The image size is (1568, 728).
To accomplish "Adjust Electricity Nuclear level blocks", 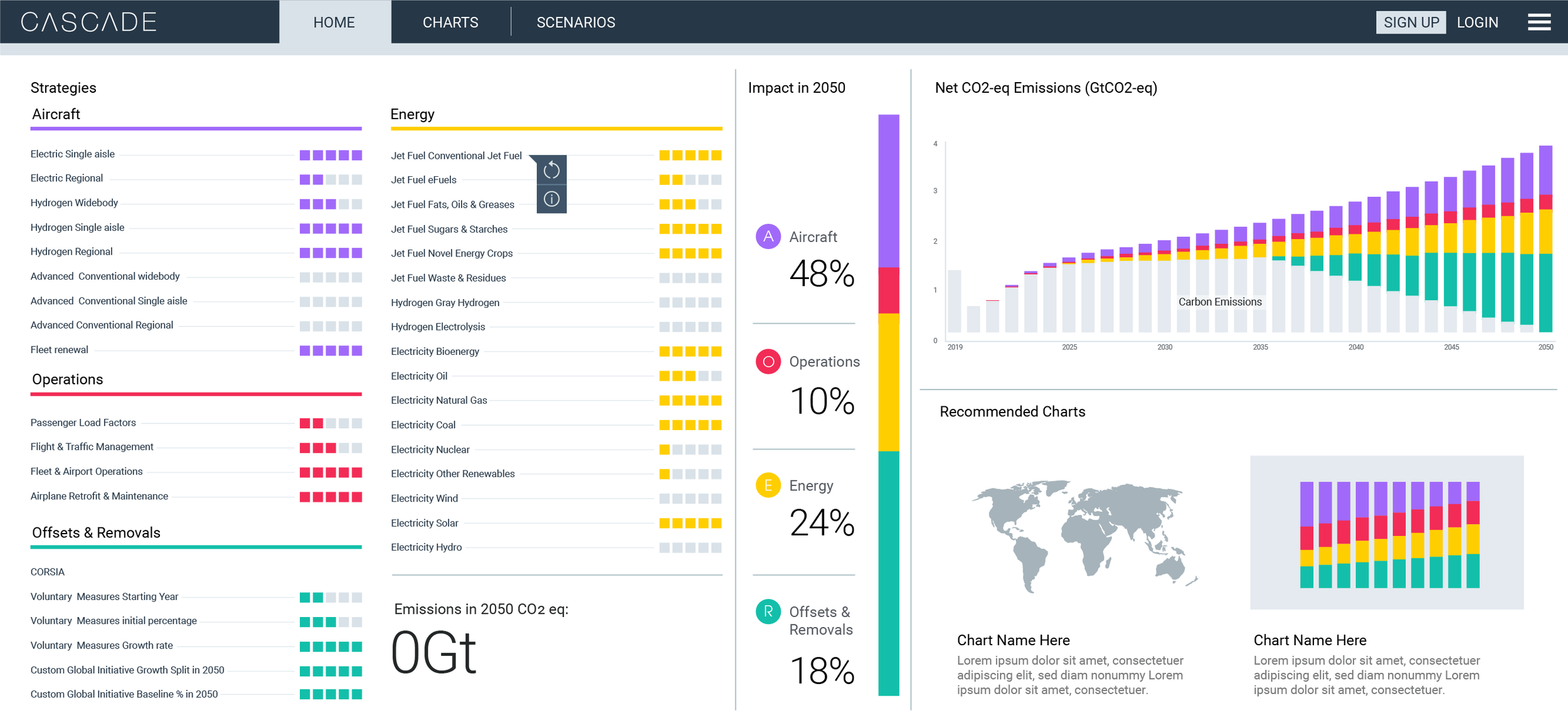I will click(690, 450).
